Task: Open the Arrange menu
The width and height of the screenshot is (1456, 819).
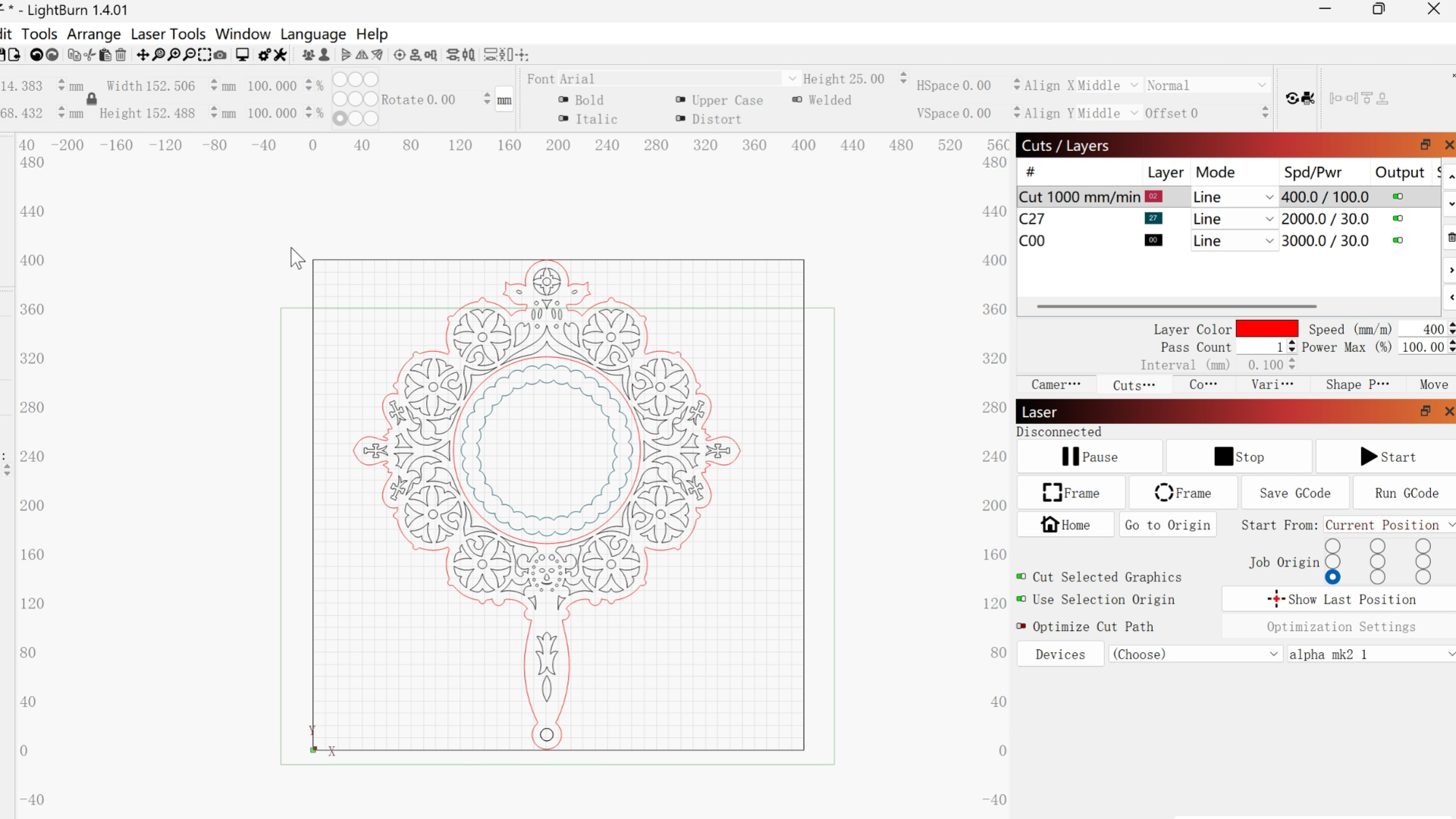Action: [x=93, y=34]
